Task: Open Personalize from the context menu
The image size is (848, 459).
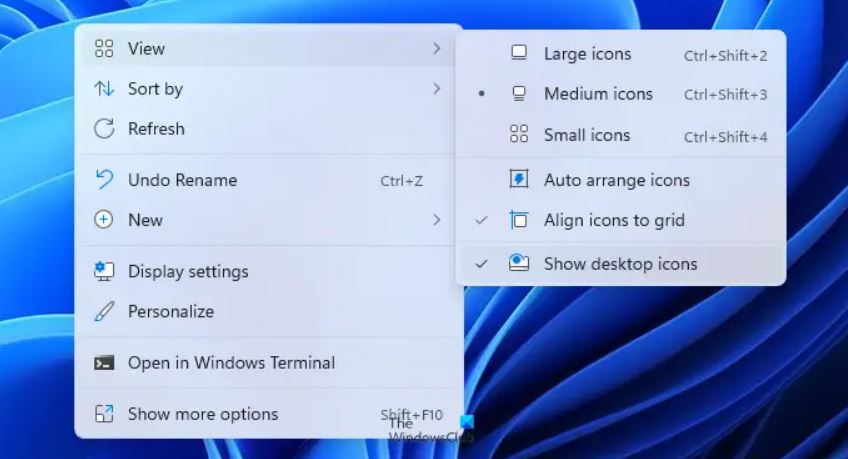Action: tap(269, 311)
